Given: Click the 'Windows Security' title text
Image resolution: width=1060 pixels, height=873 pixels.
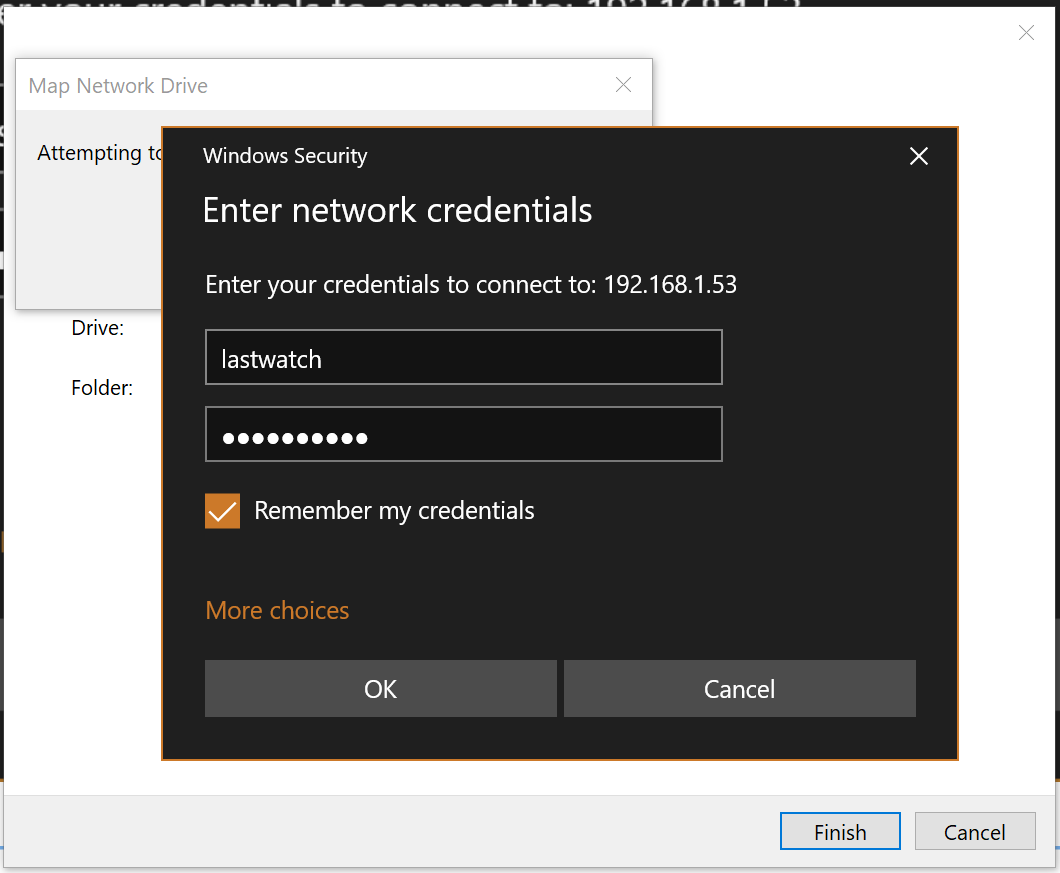Looking at the screenshot, I should point(285,156).
